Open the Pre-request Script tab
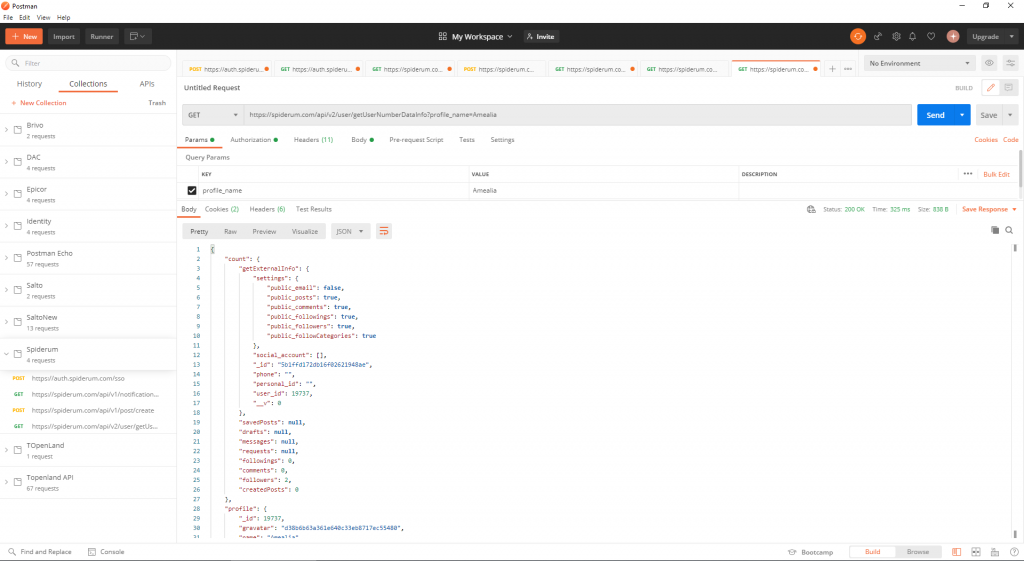The height and width of the screenshot is (561, 1024). pos(416,140)
